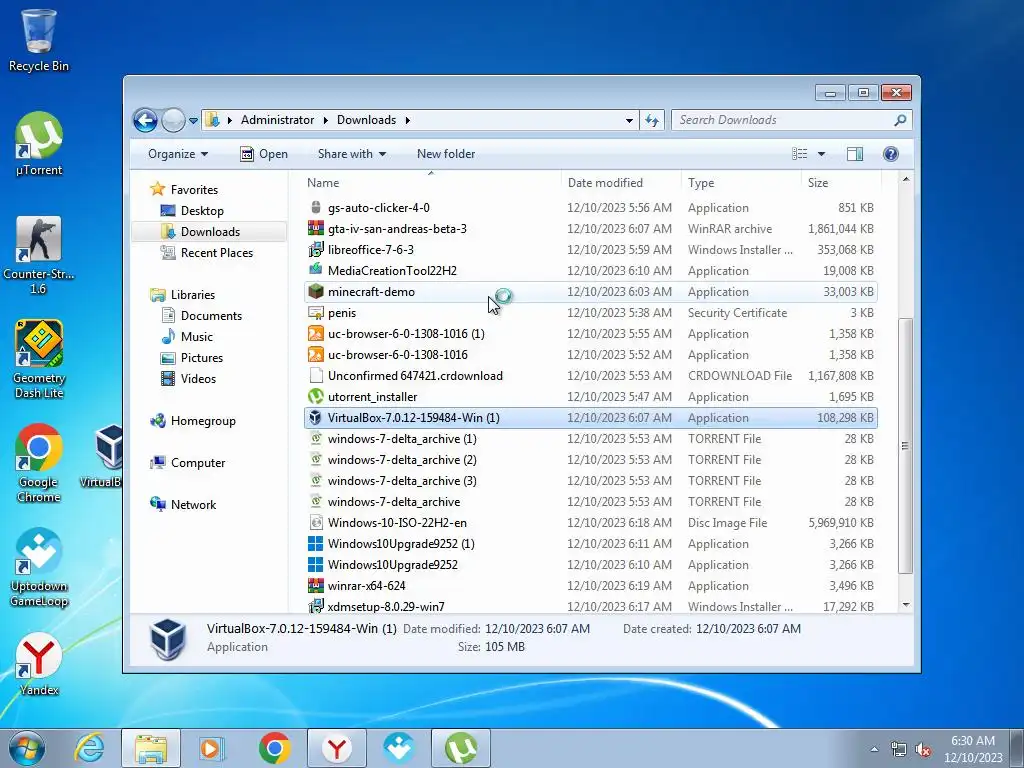Open the Organize dropdown menu
Image resolution: width=1024 pixels, height=768 pixels.
click(x=178, y=153)
